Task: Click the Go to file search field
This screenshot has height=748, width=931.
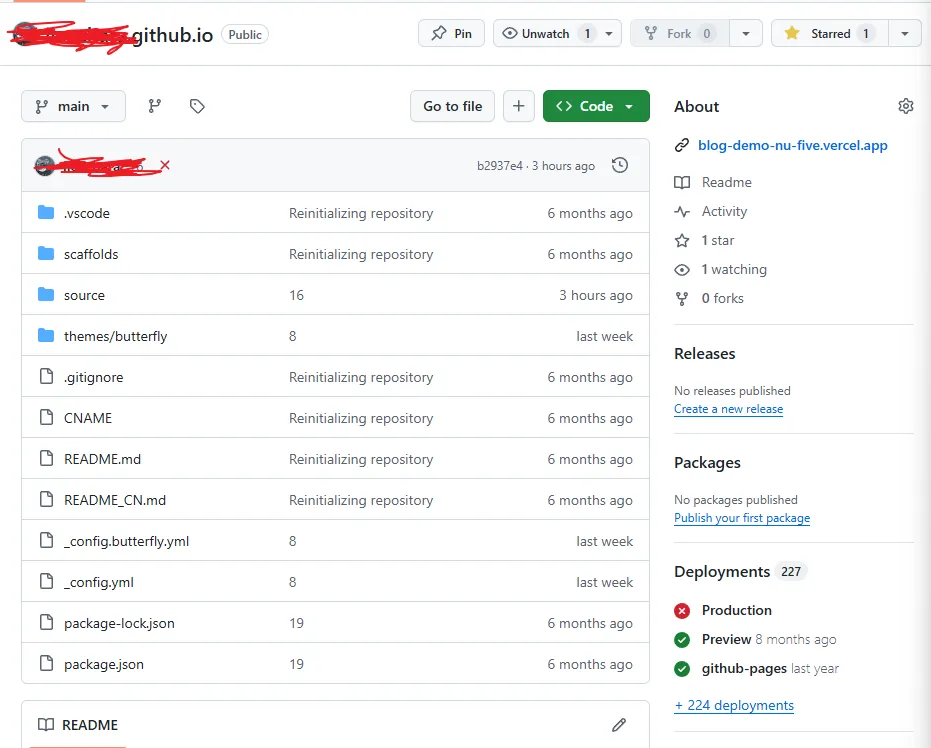Action: (x=452, y=106)
